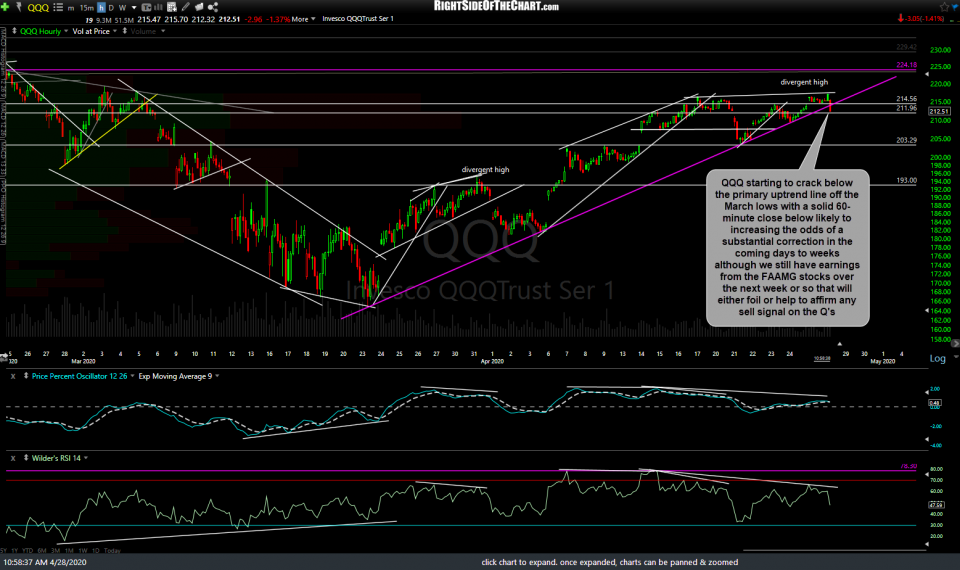Click the Today range button at bottom

coord(112,550)
